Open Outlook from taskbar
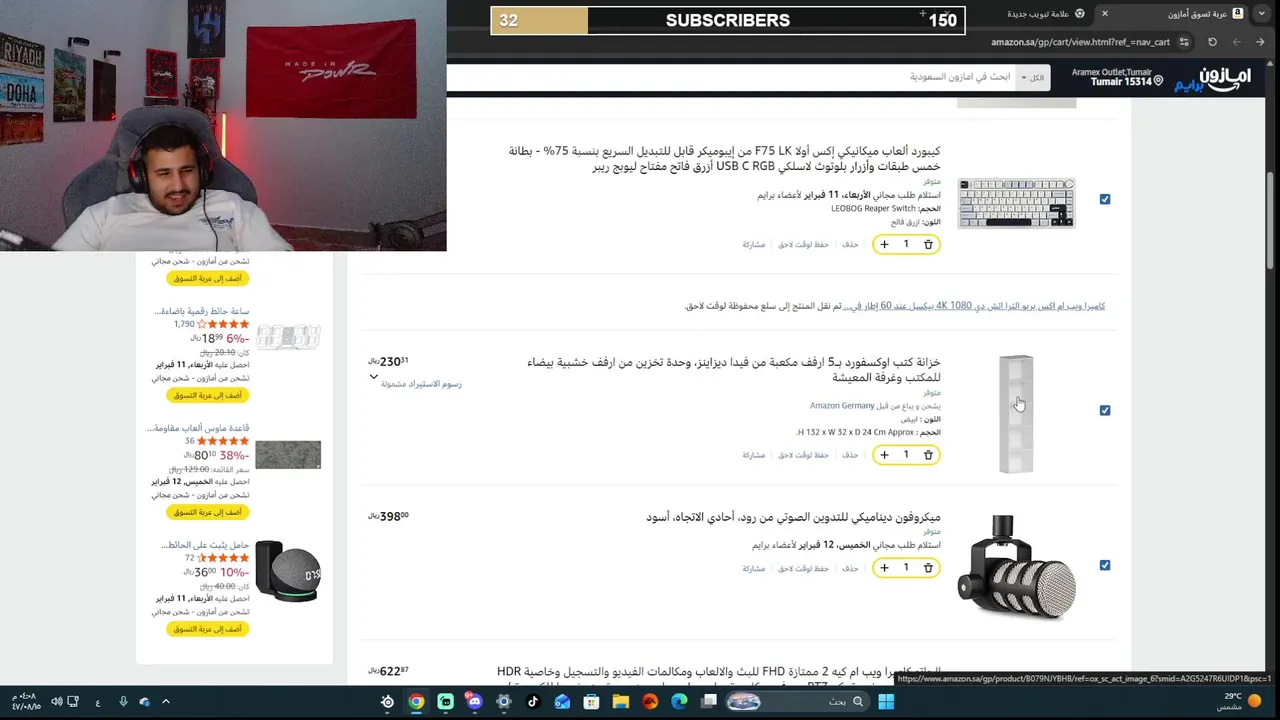Viewport: 1280px width, 720px height. click(x=562, y=702)
